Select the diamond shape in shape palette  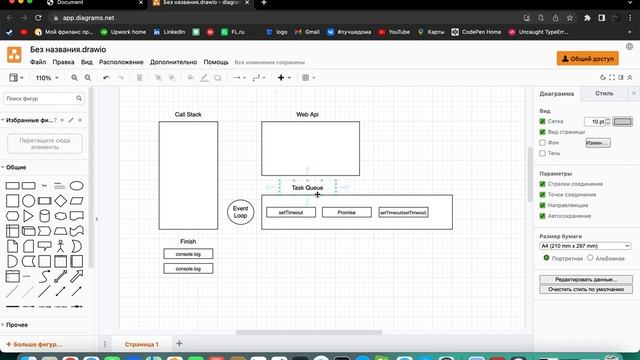(60, 201)
